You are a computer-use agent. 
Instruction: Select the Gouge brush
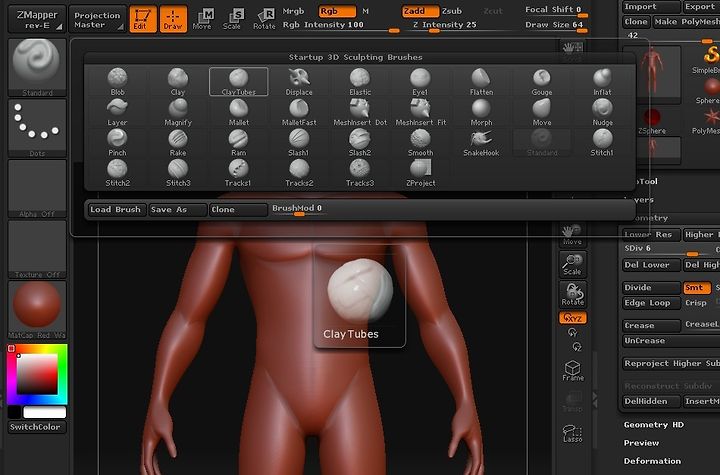[x=541, y=82]
